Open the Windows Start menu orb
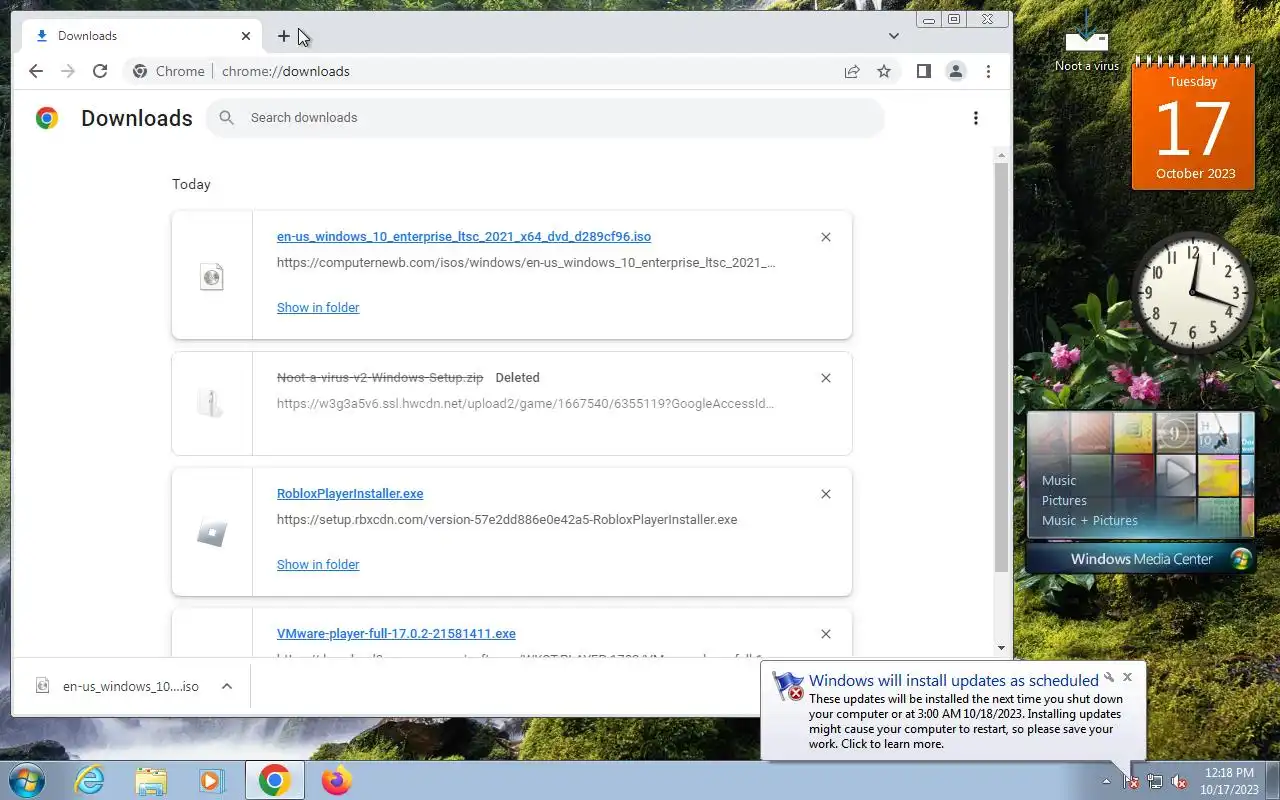Screen dimensions: 1280x800 coord(28,780)
